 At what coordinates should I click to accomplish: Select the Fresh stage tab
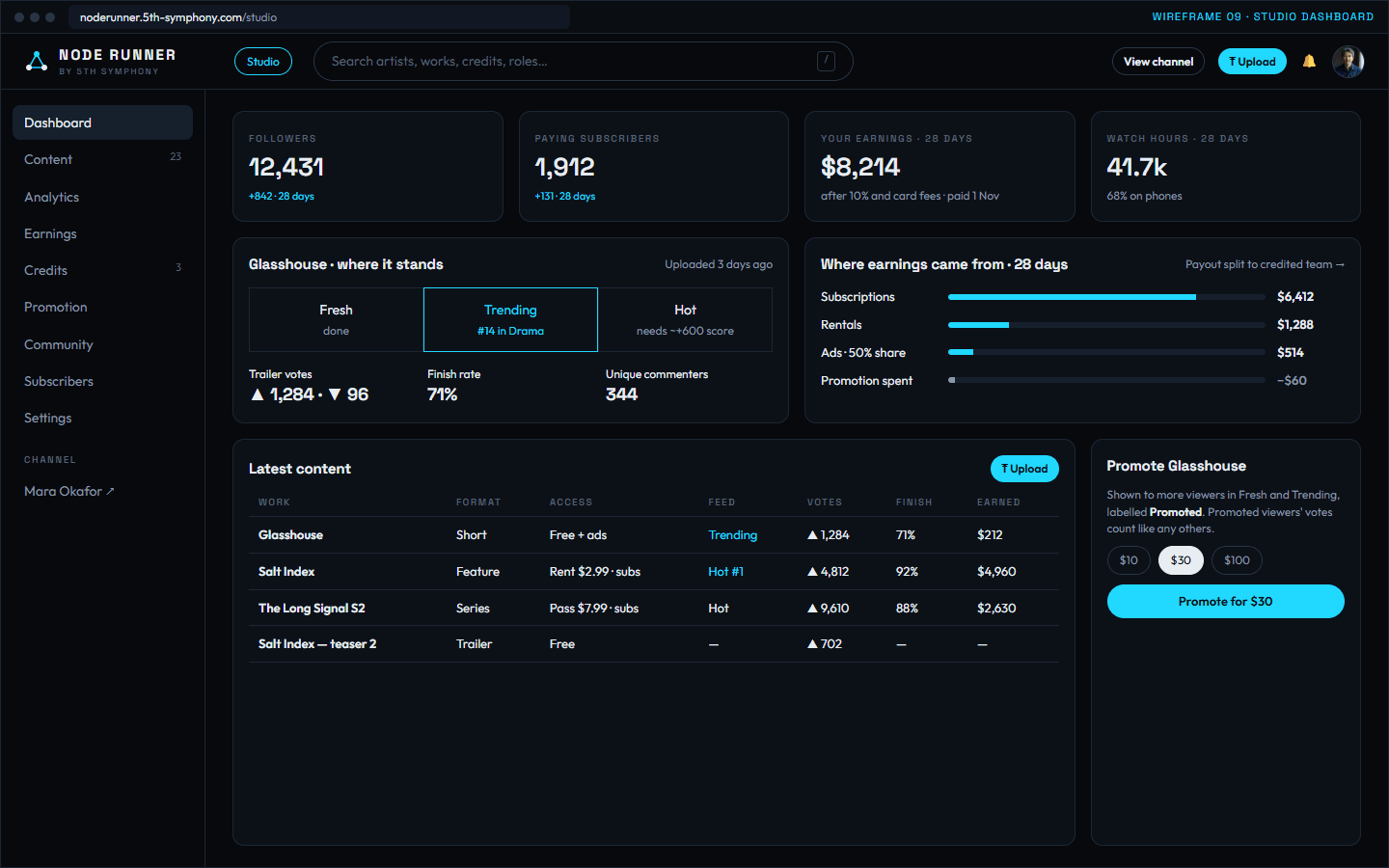(336, 319)
